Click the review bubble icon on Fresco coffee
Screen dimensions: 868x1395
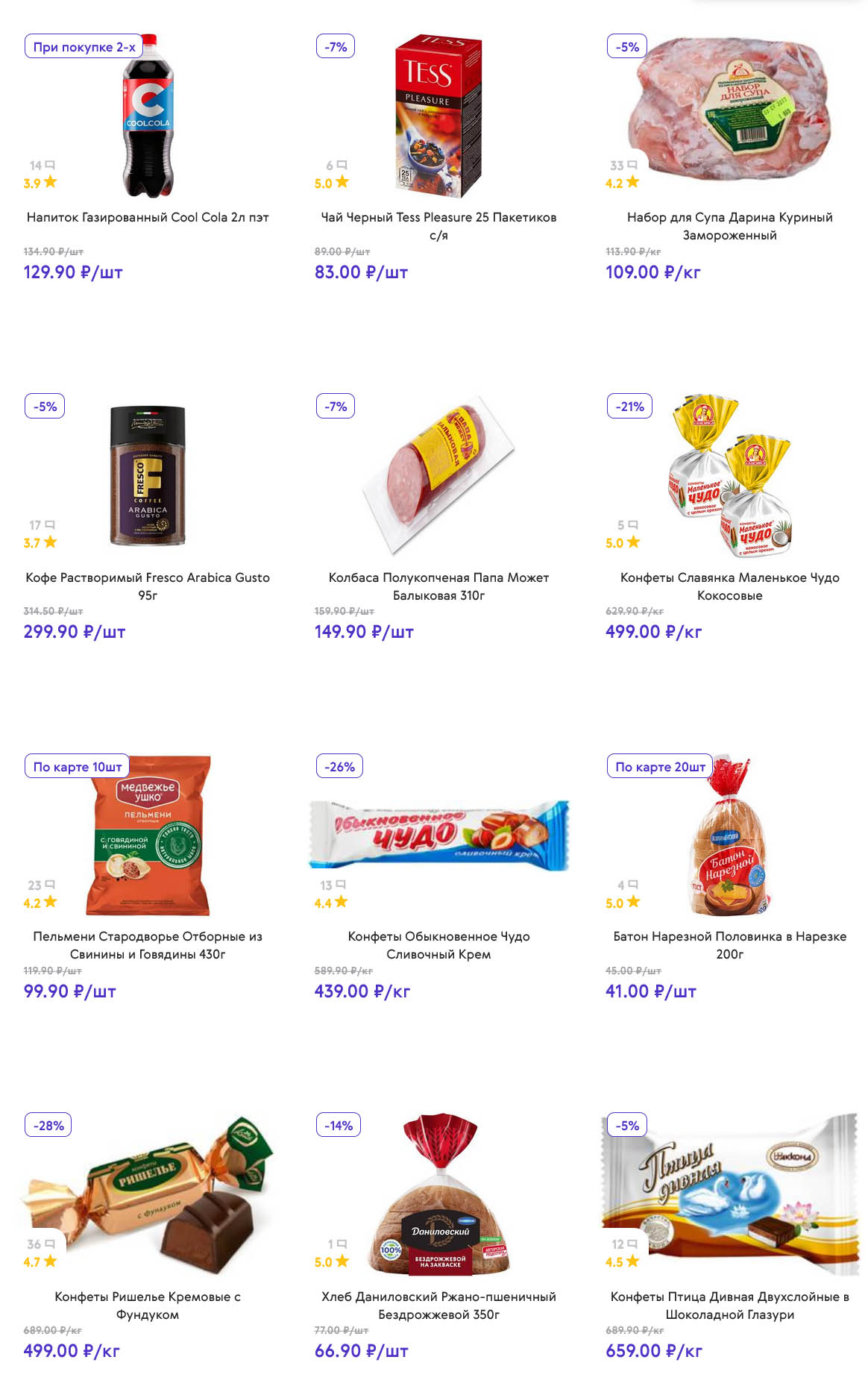50,525
